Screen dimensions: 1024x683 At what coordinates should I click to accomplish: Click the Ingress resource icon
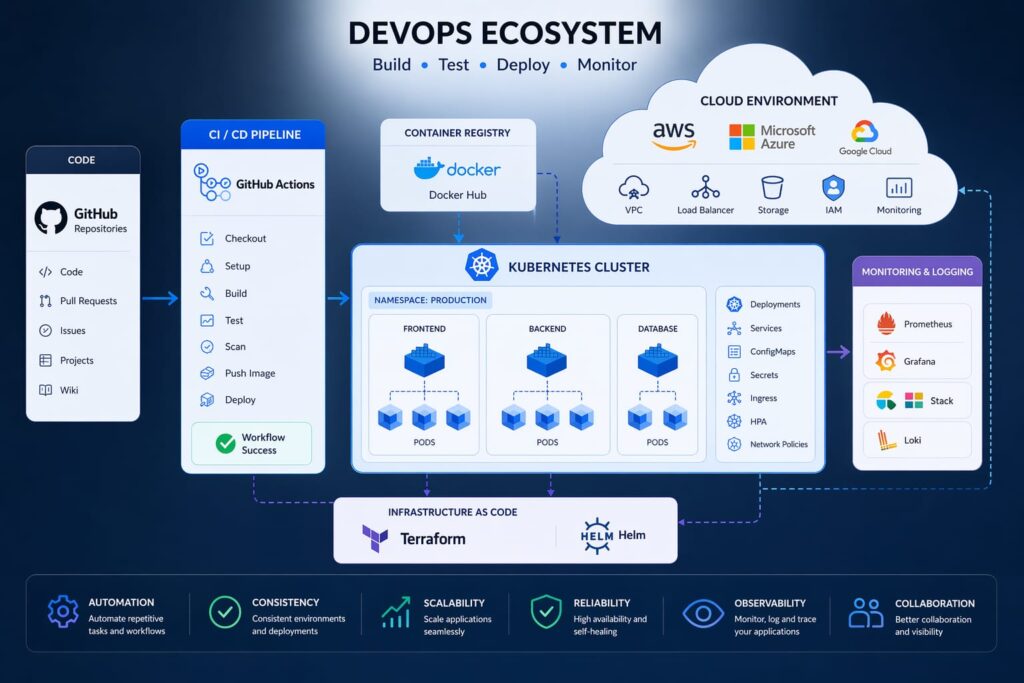734,398
